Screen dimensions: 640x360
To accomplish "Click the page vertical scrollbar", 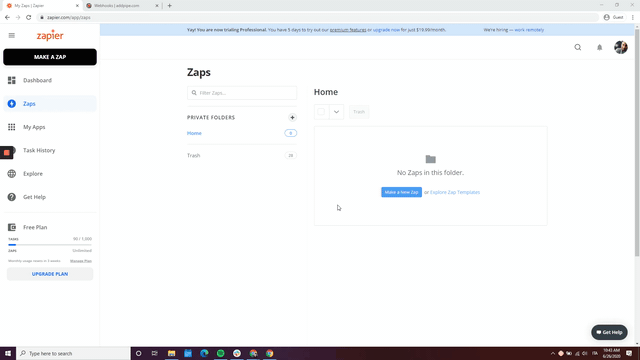I will (x=637, y=143).
